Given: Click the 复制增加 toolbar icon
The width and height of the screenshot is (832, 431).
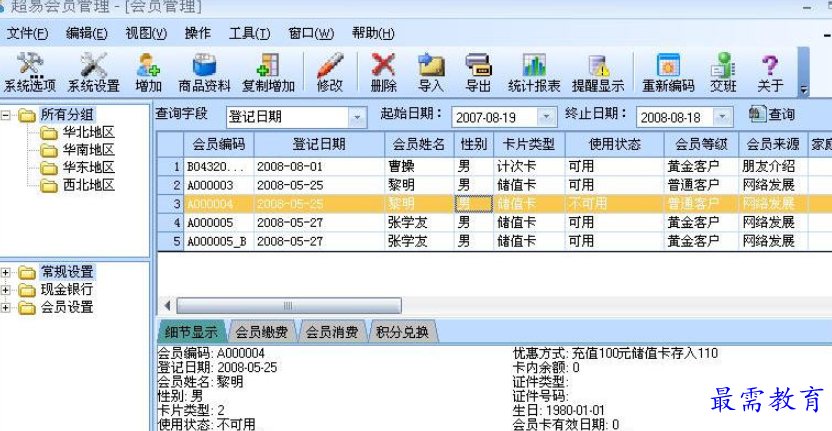Looking at the screenshot, I should coord(268,73).
